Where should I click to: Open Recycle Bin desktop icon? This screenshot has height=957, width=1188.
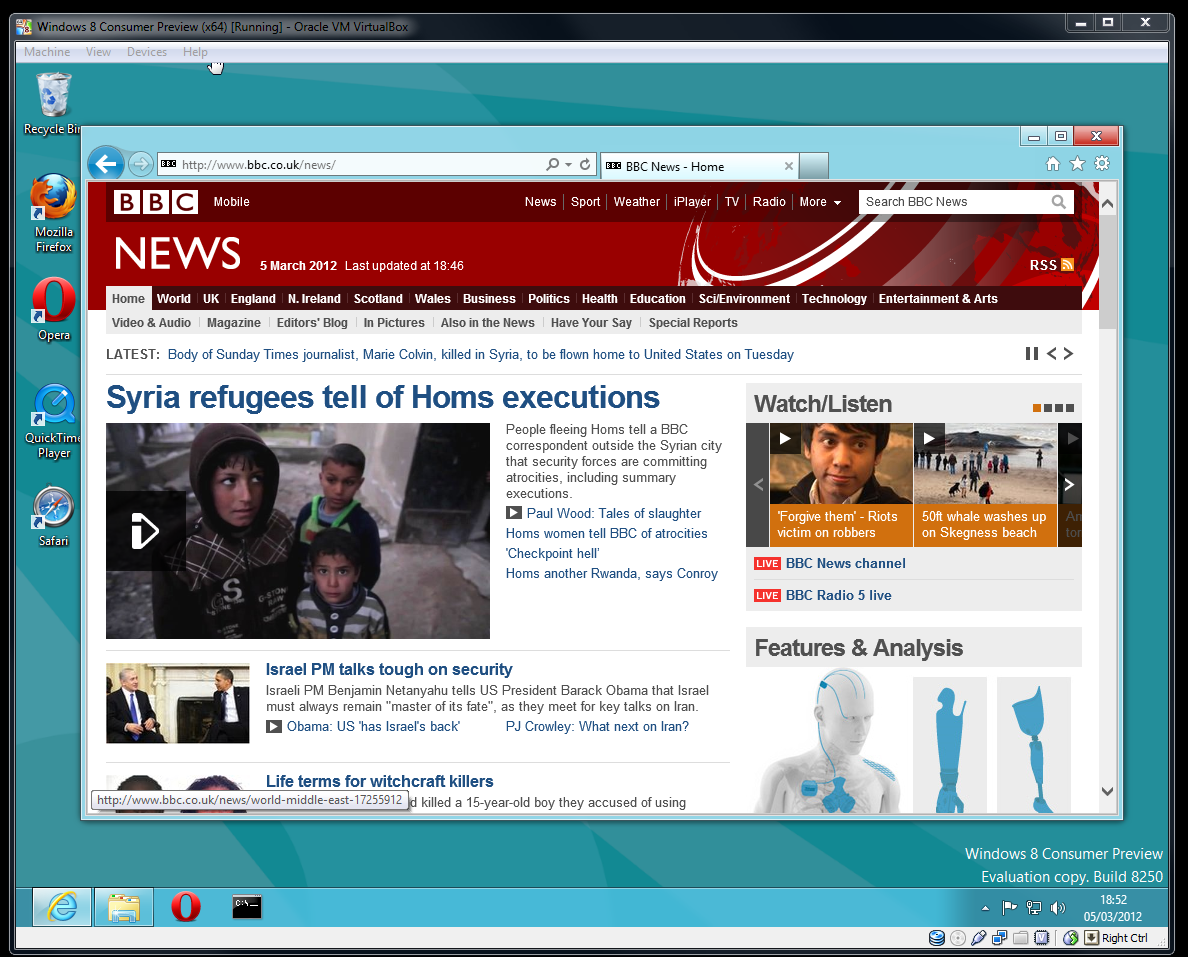53,104
